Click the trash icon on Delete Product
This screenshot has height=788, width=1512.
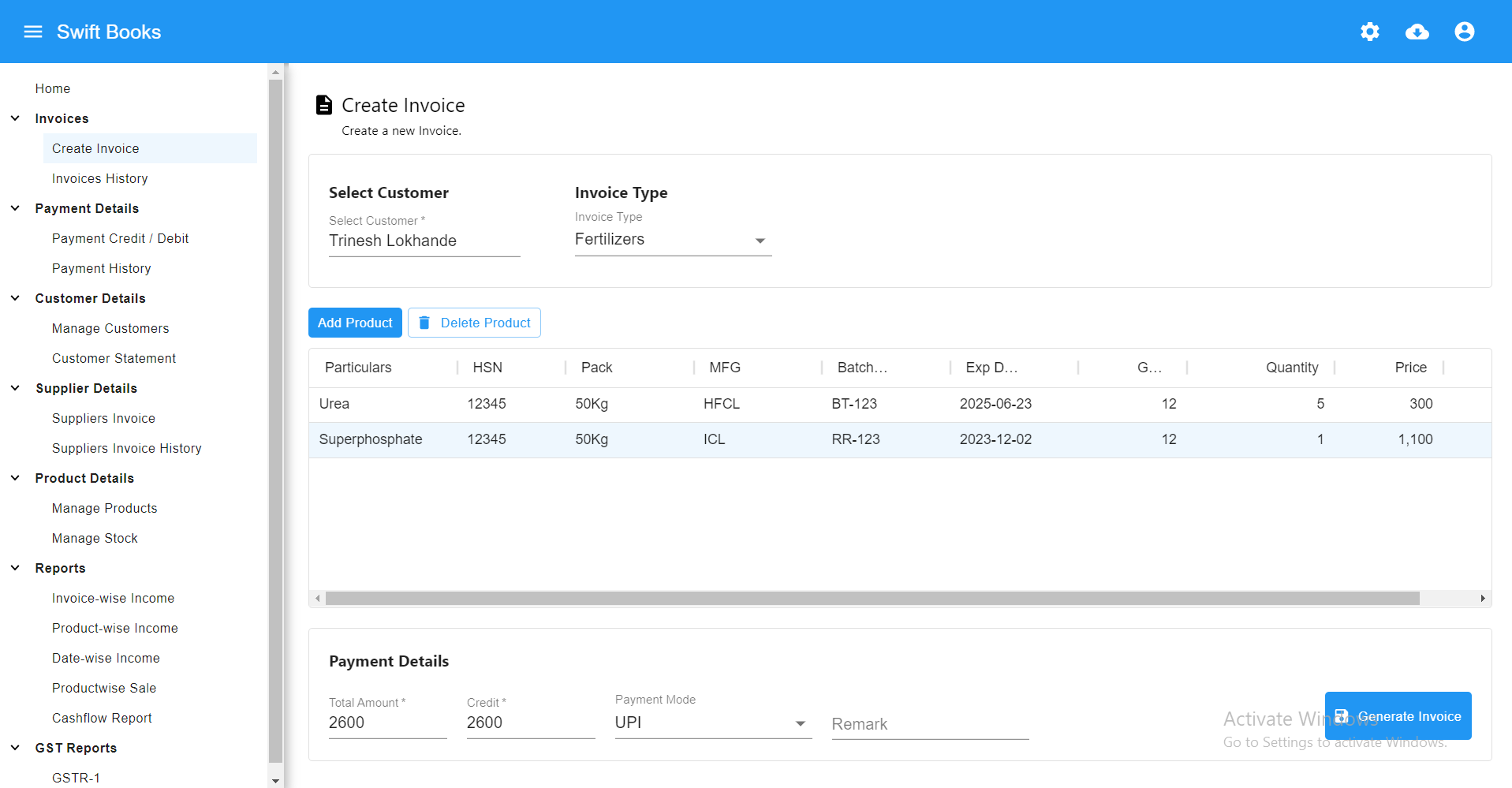click(x=425, y=323)
